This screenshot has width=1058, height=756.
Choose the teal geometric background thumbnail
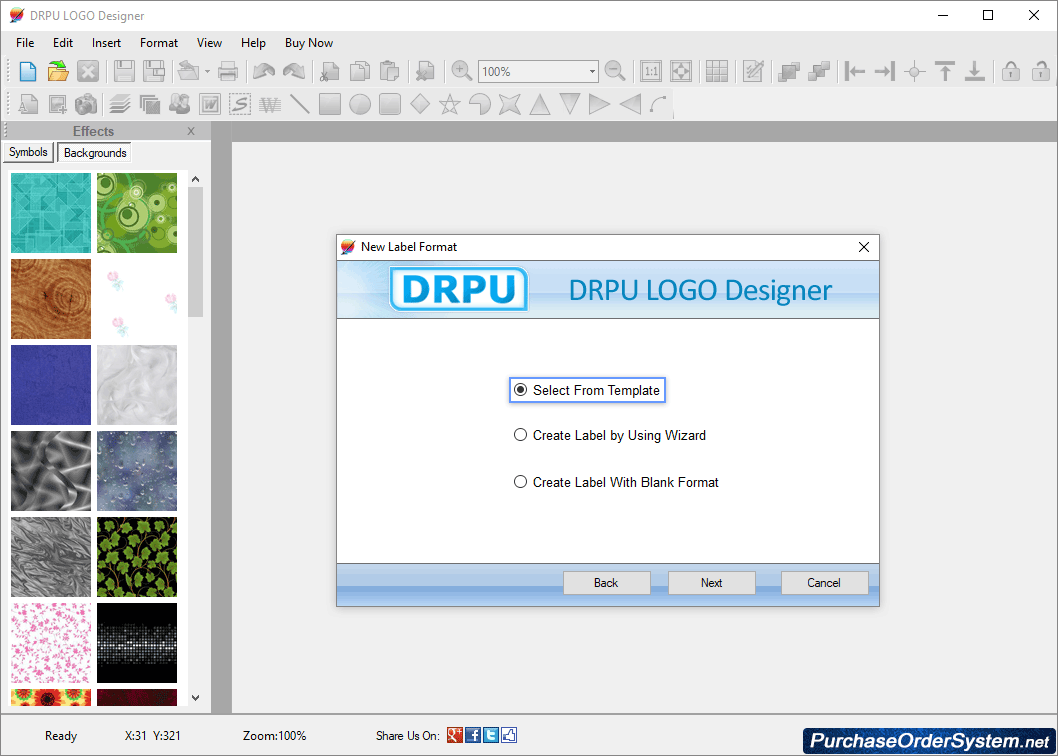(x=51, y=213)
